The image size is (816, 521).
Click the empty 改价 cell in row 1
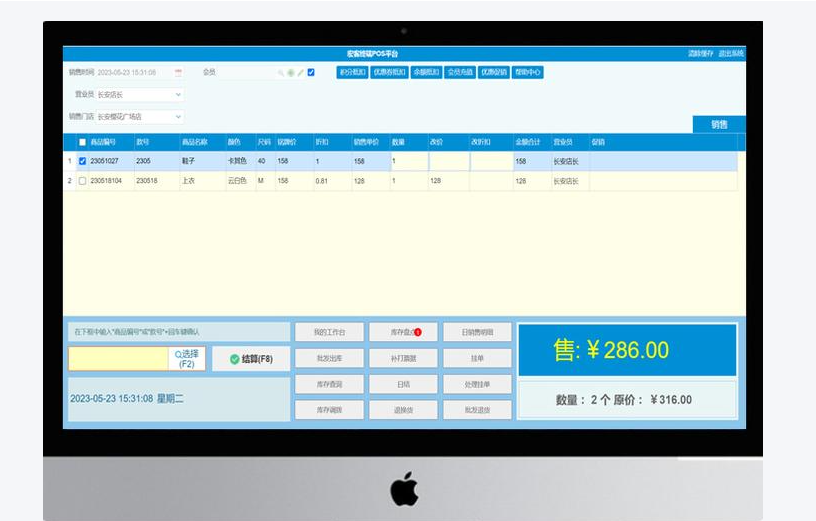click(449, 161)
